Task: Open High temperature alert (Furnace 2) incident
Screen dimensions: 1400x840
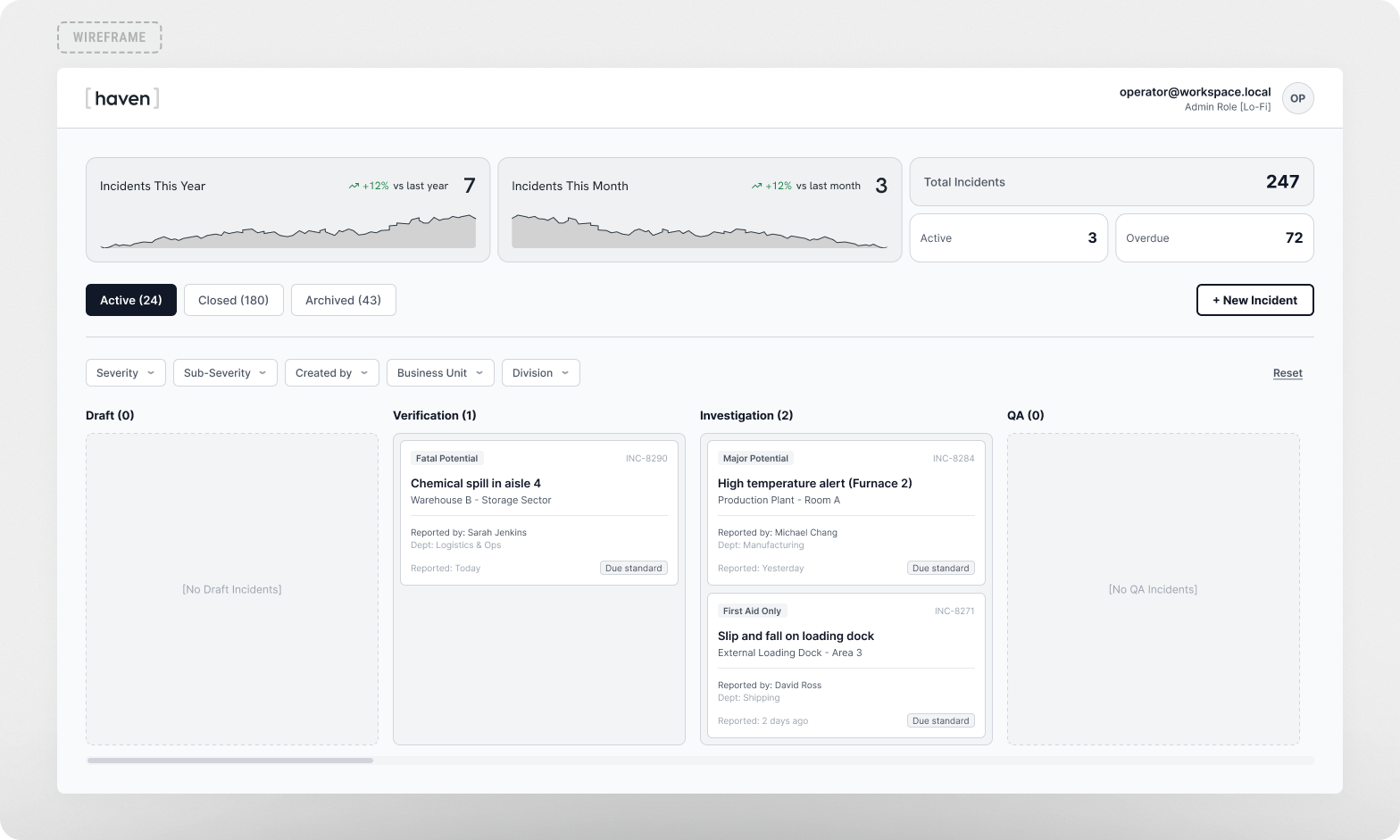Action: pos(846,512)
